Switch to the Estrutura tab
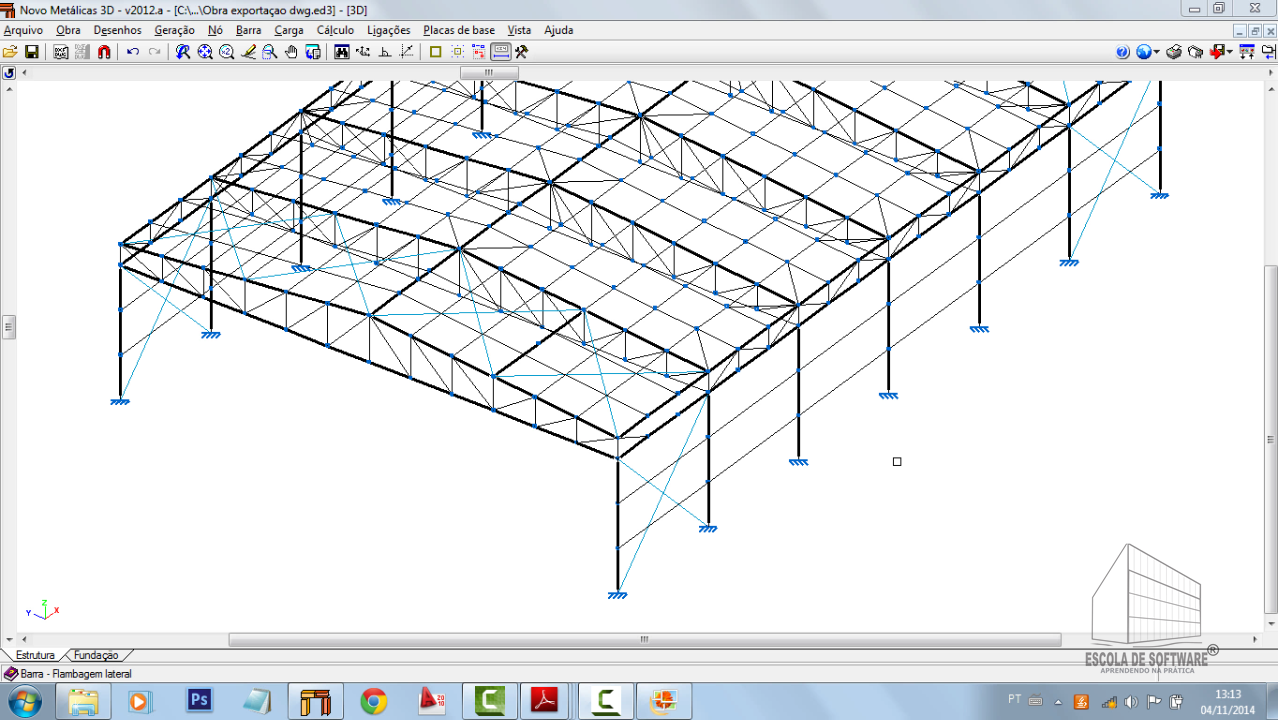 tap(35, 655)
